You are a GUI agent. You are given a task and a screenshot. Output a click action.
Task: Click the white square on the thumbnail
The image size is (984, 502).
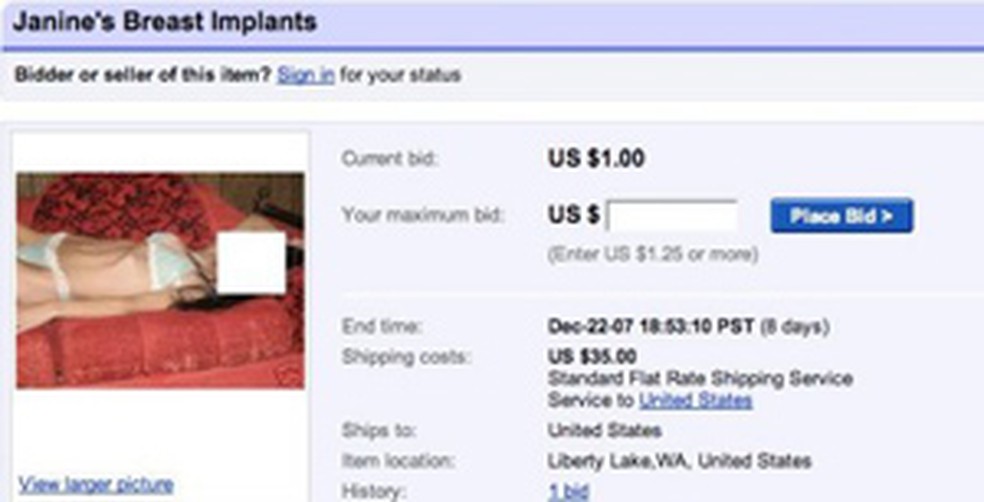click(x=251, y=262)
